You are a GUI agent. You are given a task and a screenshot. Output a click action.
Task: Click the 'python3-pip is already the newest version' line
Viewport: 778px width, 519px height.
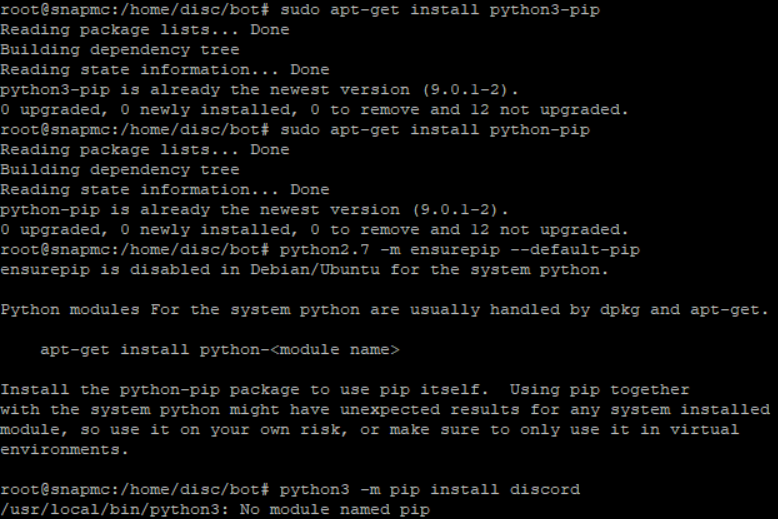259,90
